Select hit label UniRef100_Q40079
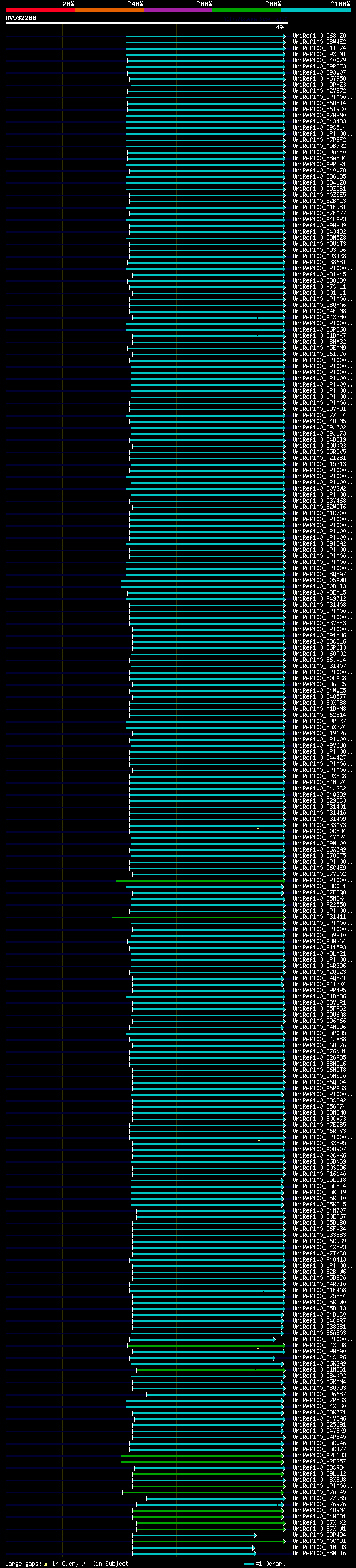The height and width of the screenshot is (1568, 356). pos(319,60)
